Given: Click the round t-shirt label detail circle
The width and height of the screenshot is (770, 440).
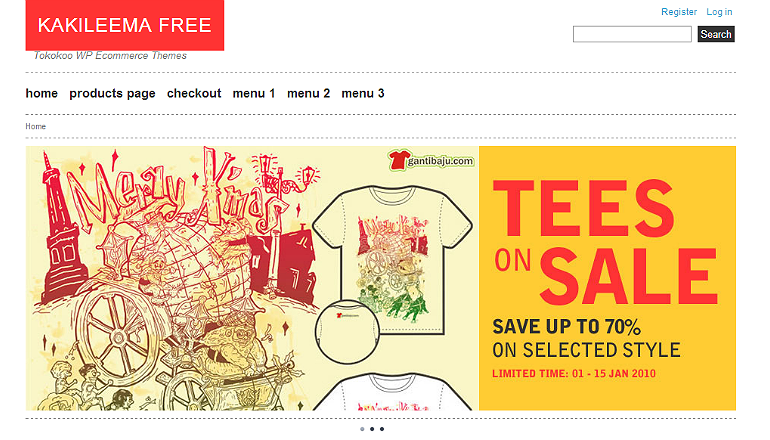Looking at the screenshot, I should 347,332.
